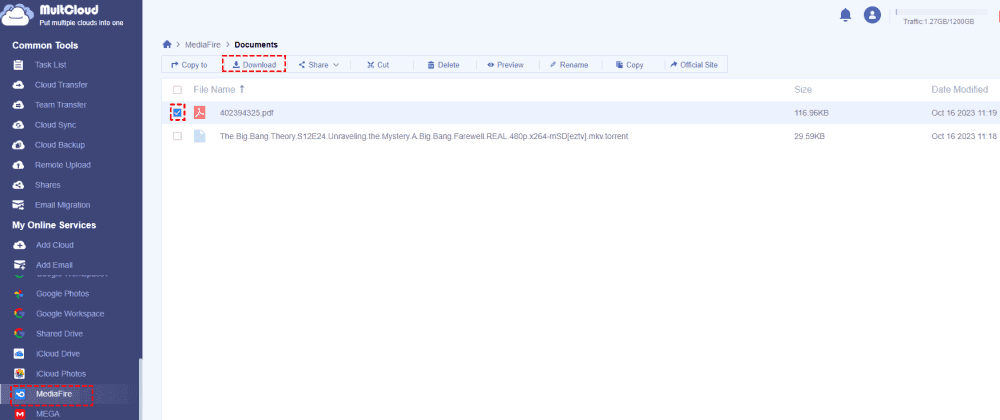The height and width of the screenshot is (420, 1000).
Task: Click Copy to in toolbar
Action: pos(189,65)
